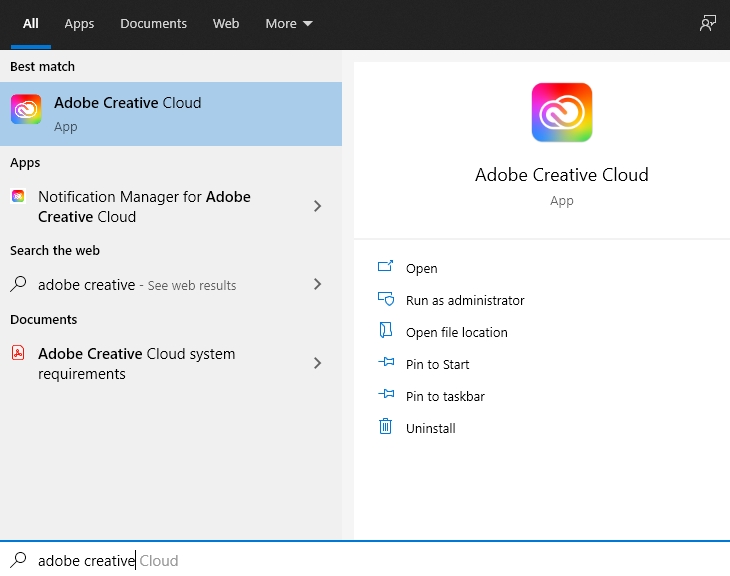This screenshot has width=730, height=576.
Task: Click the Open file location icon
Action: point(385,331)
